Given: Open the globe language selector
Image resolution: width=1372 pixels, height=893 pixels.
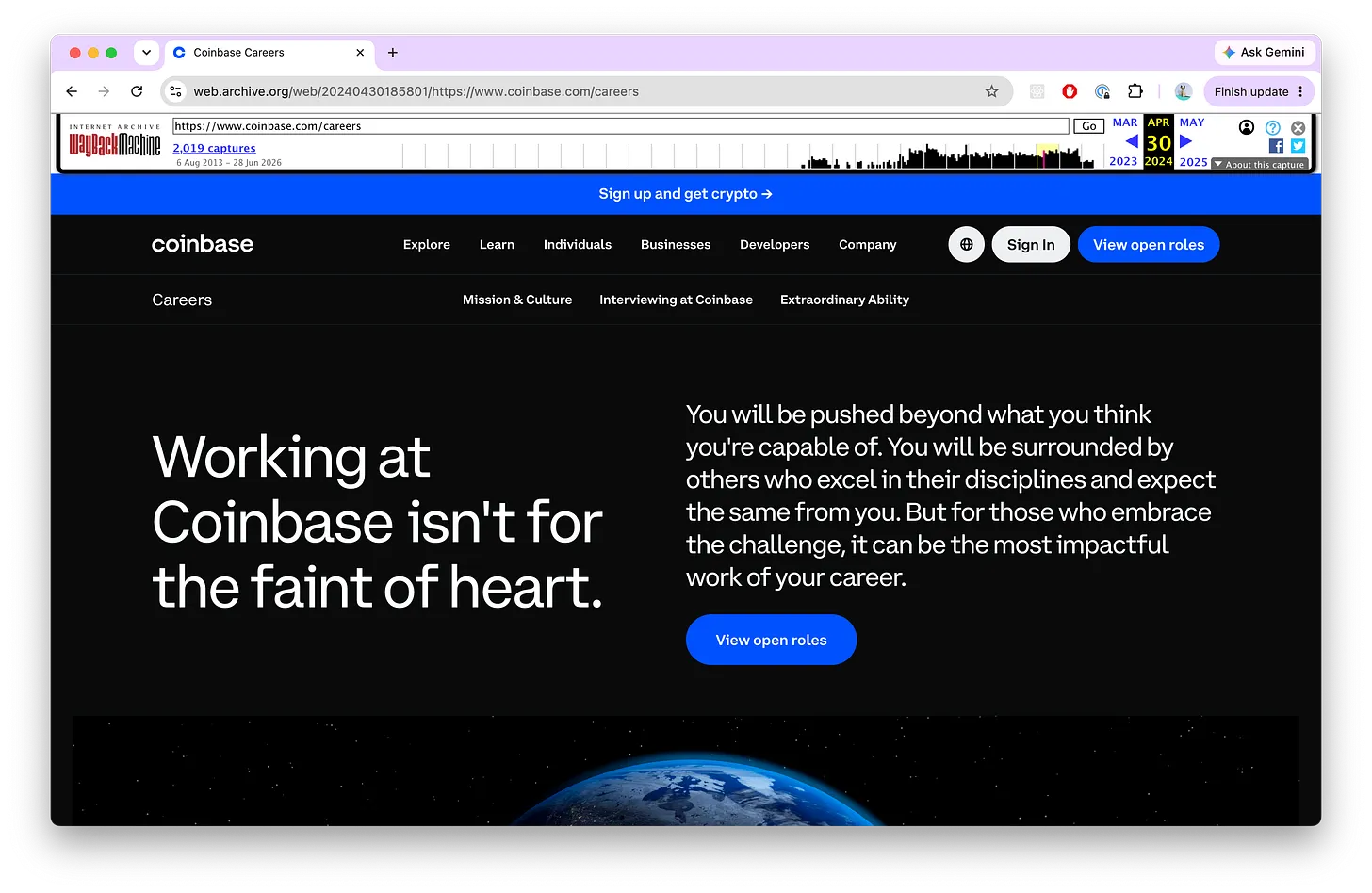Looking at the screenshot, I should 966,244.
